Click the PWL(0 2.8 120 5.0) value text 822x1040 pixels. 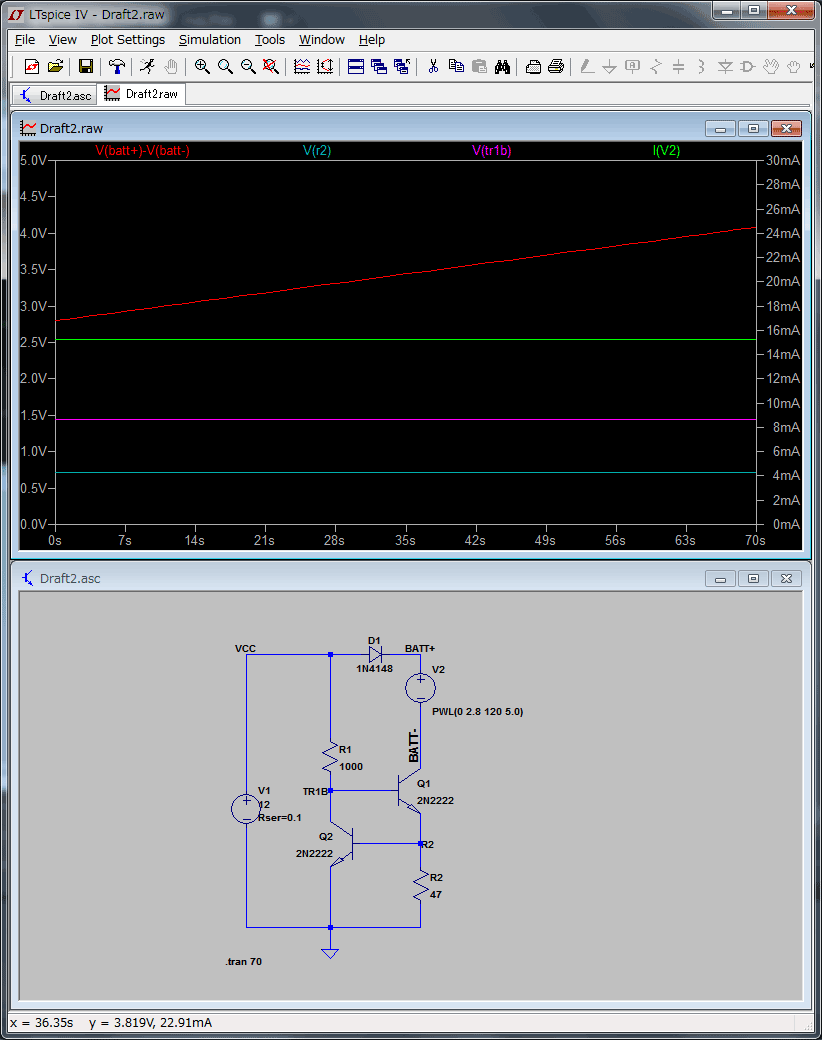pos(478,712)
